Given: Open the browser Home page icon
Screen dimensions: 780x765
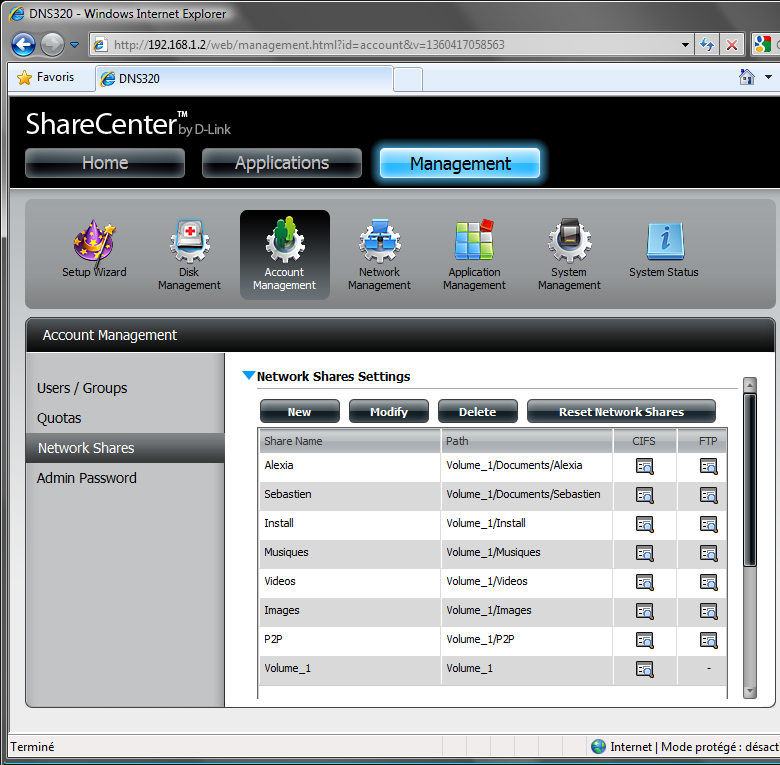Looking at the screenshot, I should (x=747, y=77).
